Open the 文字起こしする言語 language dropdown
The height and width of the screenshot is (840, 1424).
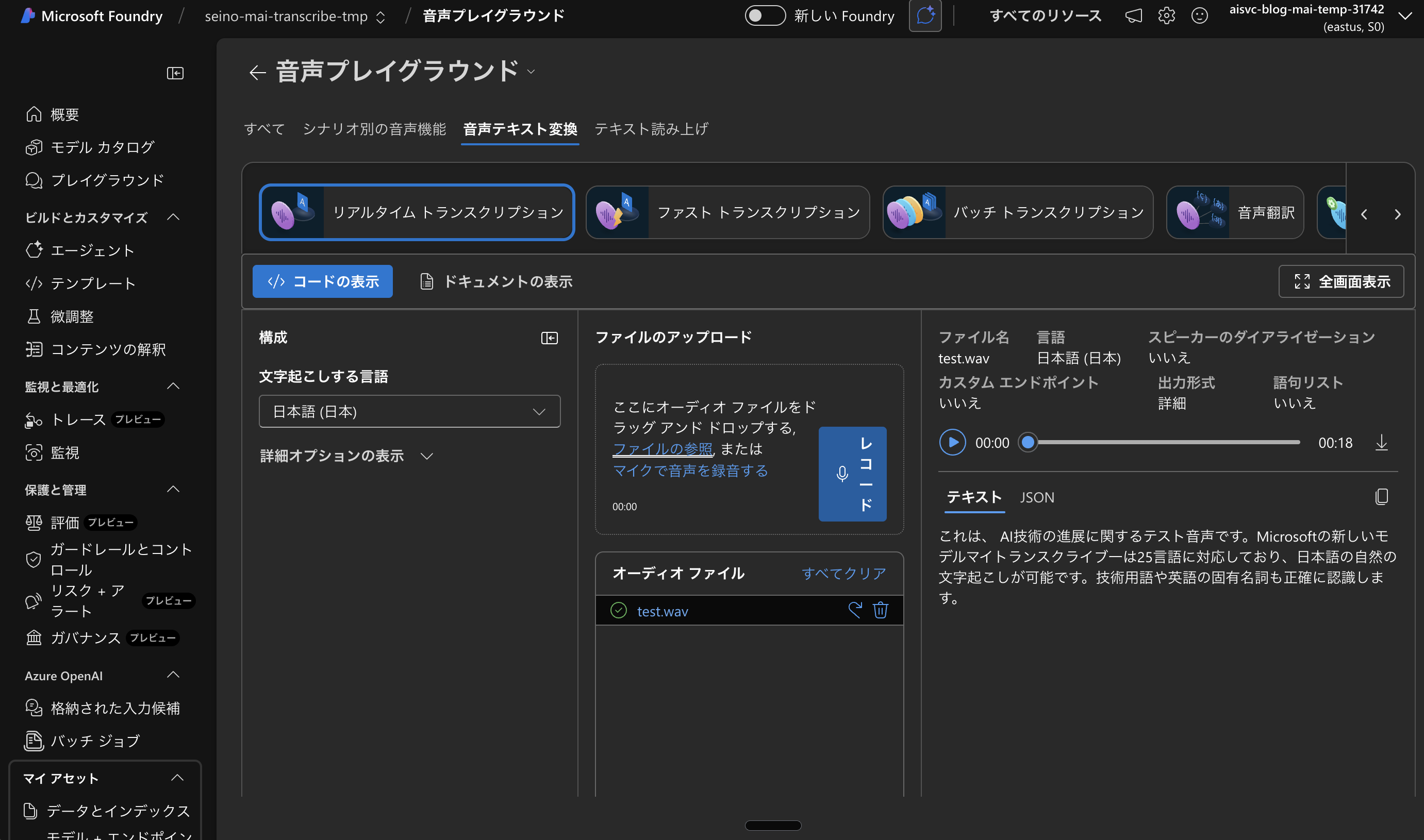(x=409, y=412)
